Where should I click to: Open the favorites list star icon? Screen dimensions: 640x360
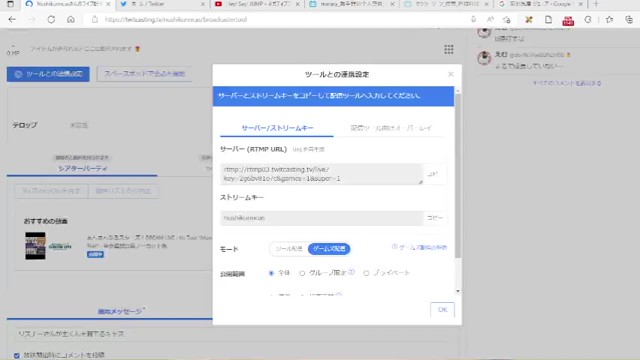coord(609,19)
